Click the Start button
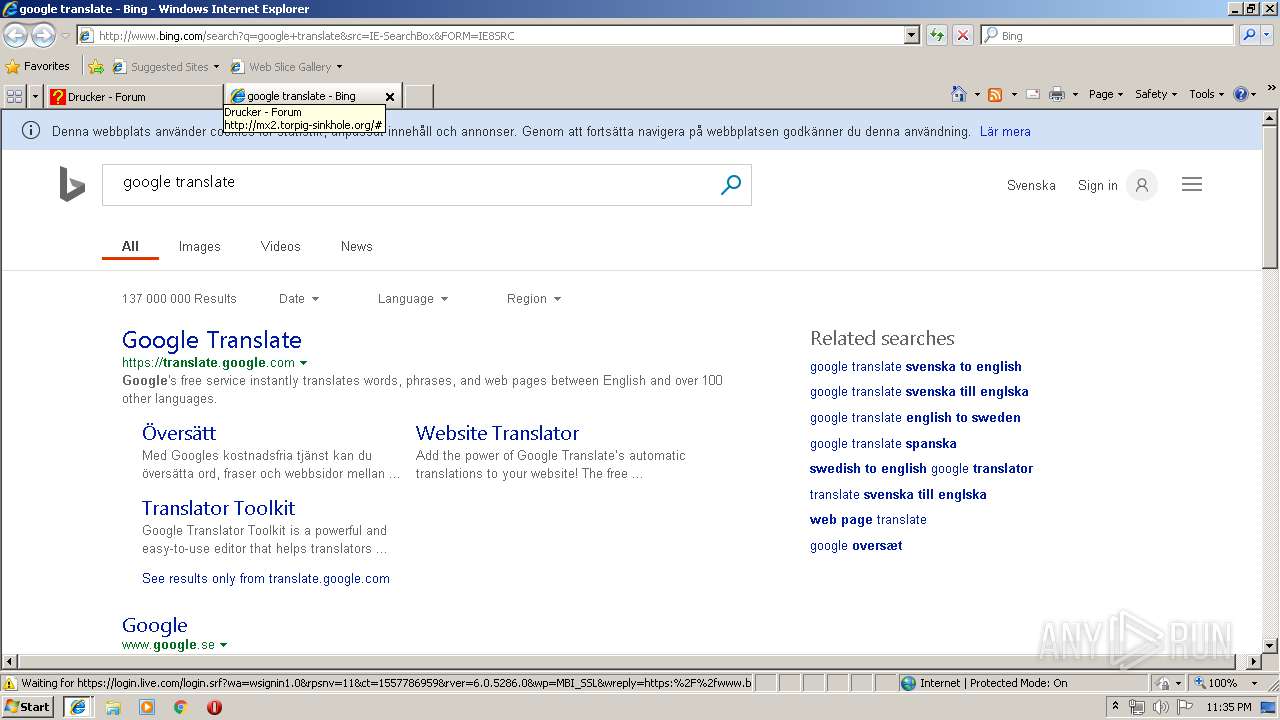The height and width of the screenshot is (720, 1280). tap(27, 707)
